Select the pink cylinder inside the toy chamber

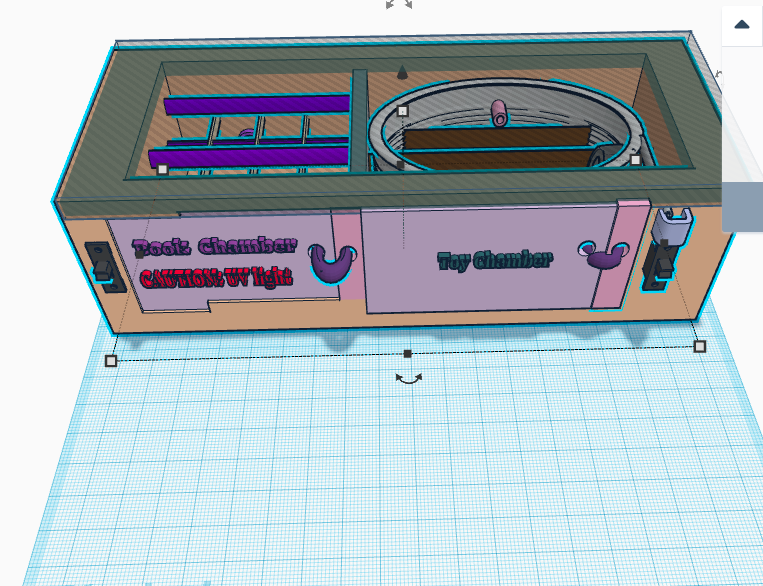pyautogui.click(x=499, y=113)
